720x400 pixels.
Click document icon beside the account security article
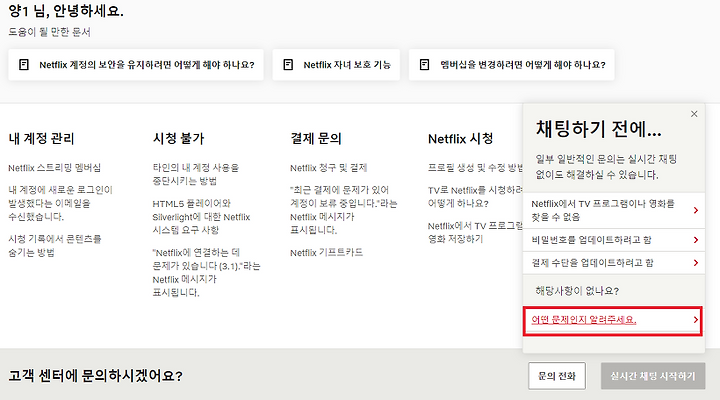point(24,65)
